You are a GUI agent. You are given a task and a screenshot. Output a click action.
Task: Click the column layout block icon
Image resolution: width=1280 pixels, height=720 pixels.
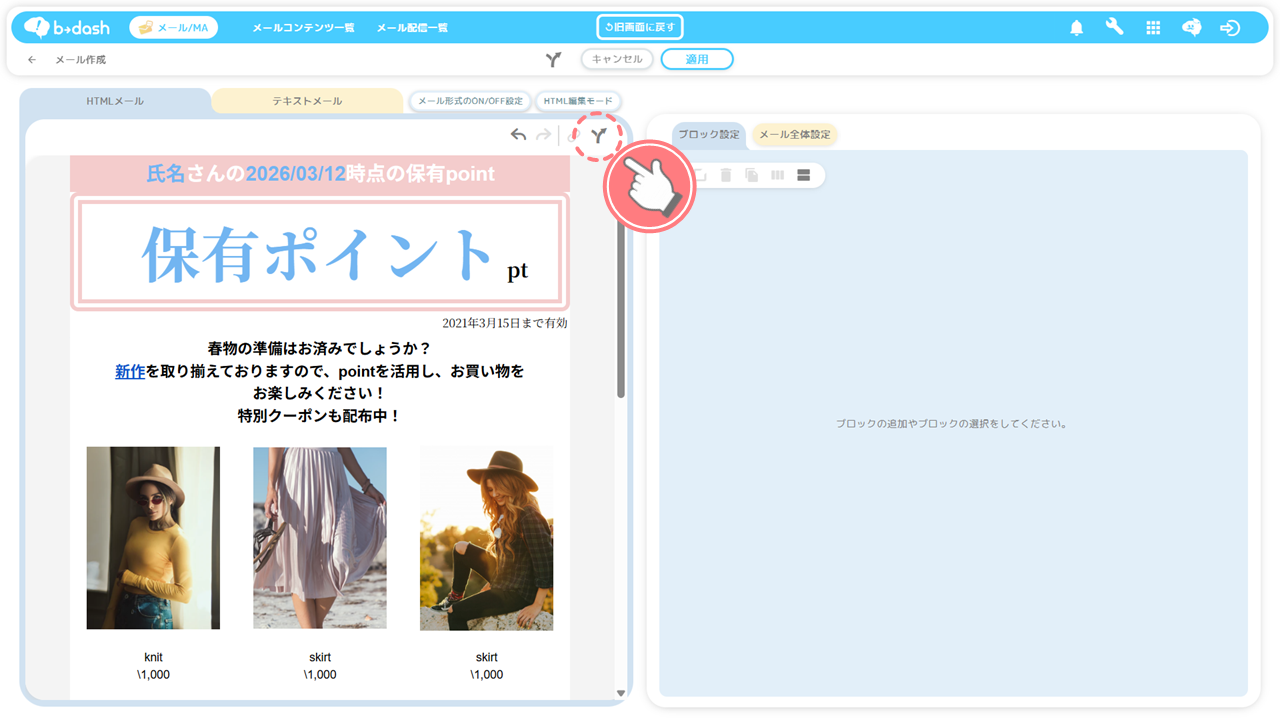coord(777,175)
